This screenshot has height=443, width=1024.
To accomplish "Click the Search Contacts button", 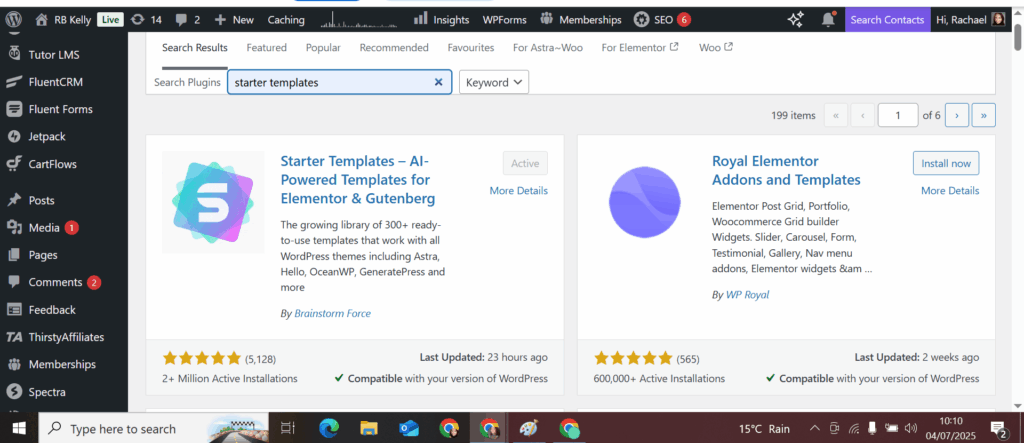I will pos(888,20).
